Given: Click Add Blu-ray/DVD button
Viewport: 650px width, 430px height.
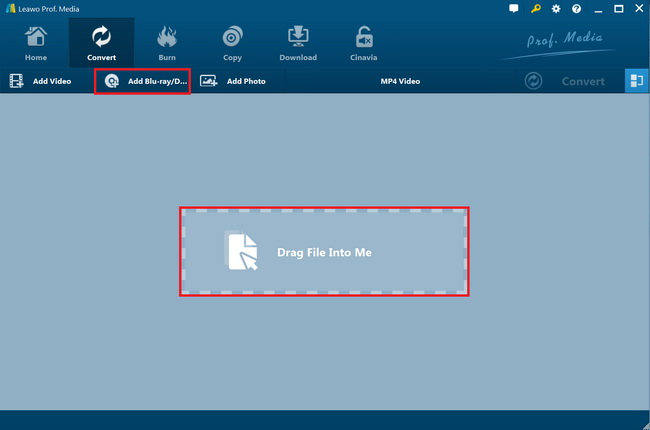Looking at the screenshot, I should pyautogui.click(x=143, y=81).
